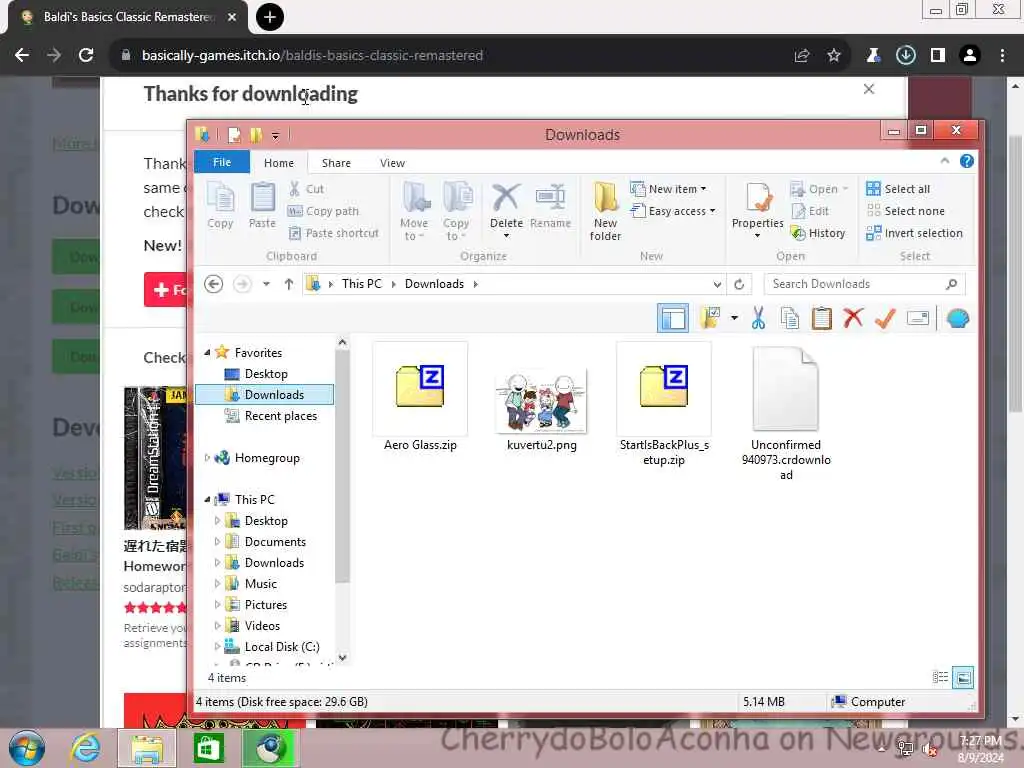Viewport: 1024px width, 768px height.
Task: Click Select all in the ribbon
Action: [898, 189]
